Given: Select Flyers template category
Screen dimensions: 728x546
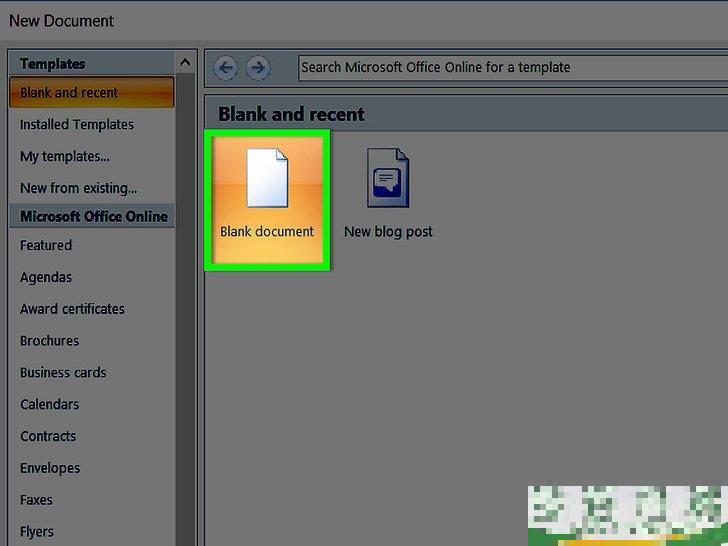Looking at the screenshot, I should pyautogui.click(x=37, y=532).
